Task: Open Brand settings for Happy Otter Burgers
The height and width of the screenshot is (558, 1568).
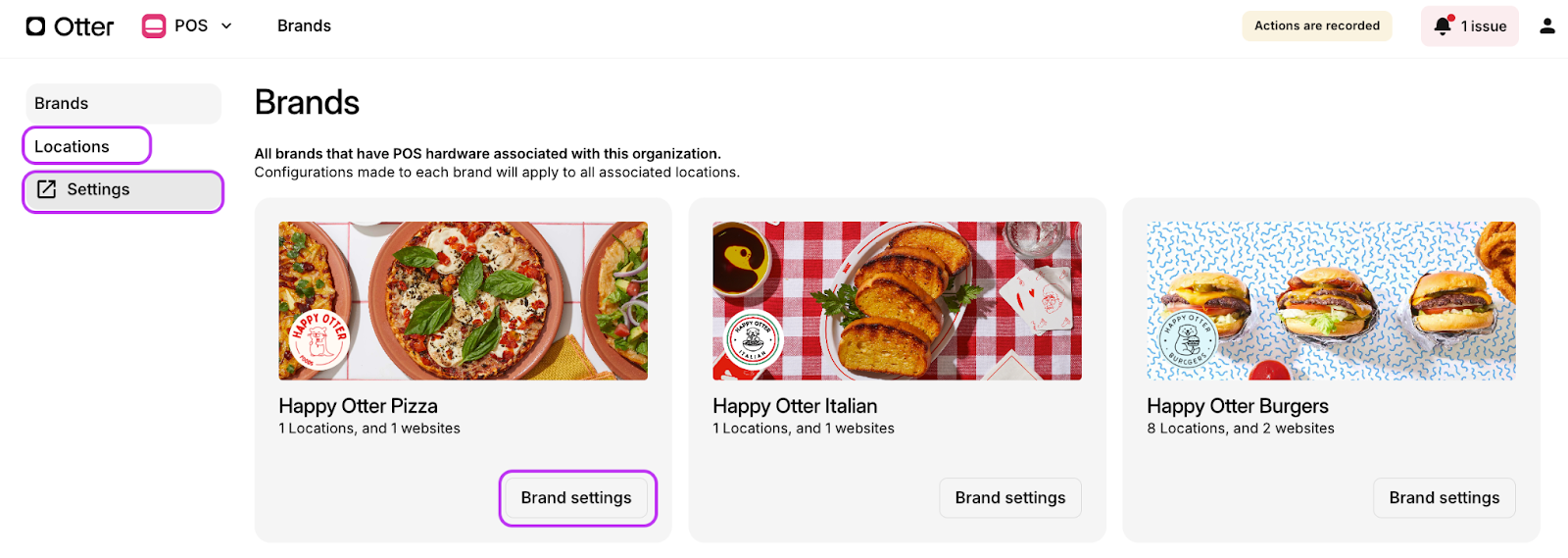Action: click(1445, 498)
